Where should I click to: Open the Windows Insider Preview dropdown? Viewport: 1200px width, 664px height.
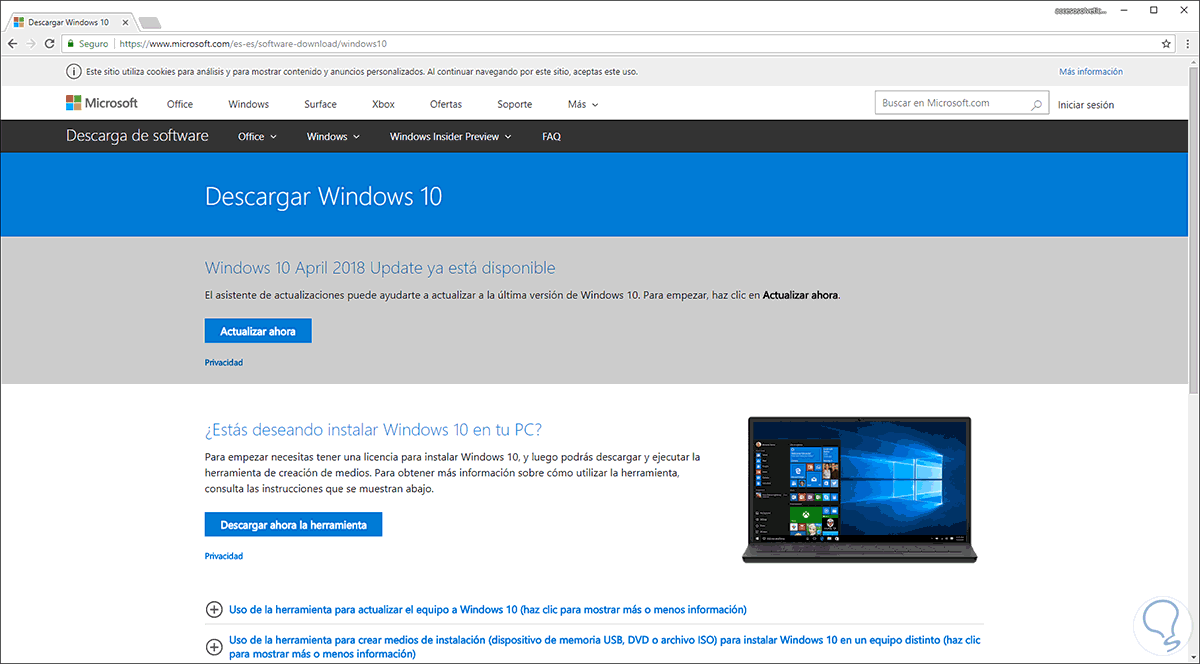click(450, 136)
